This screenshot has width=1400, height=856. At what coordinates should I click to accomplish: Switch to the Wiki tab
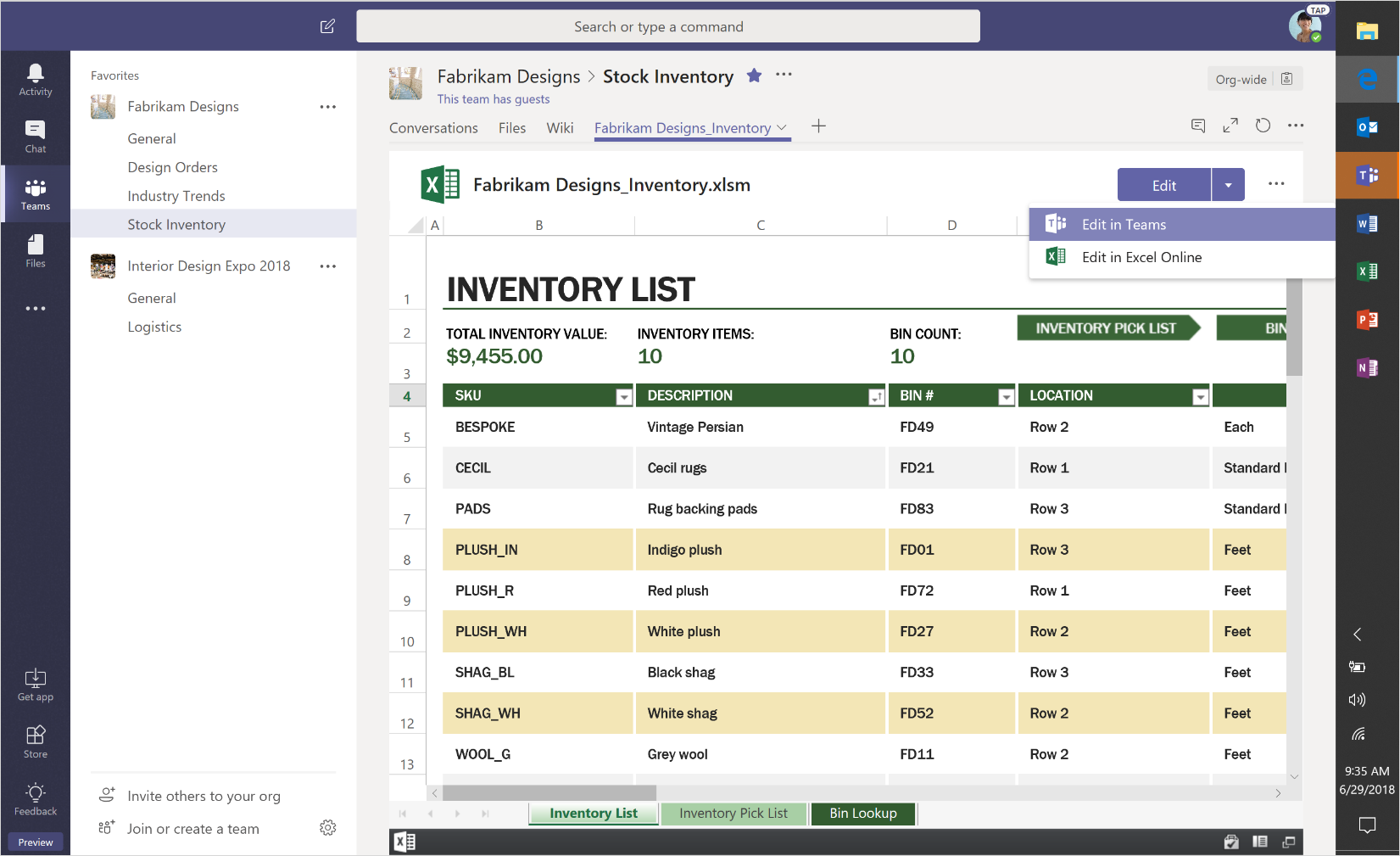[x=560, y=128]
